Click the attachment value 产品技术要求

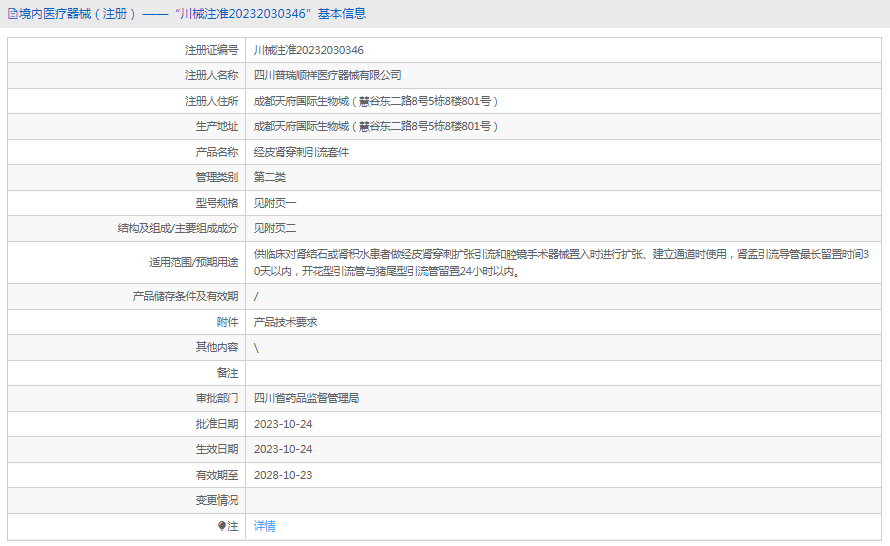[286, 322]
